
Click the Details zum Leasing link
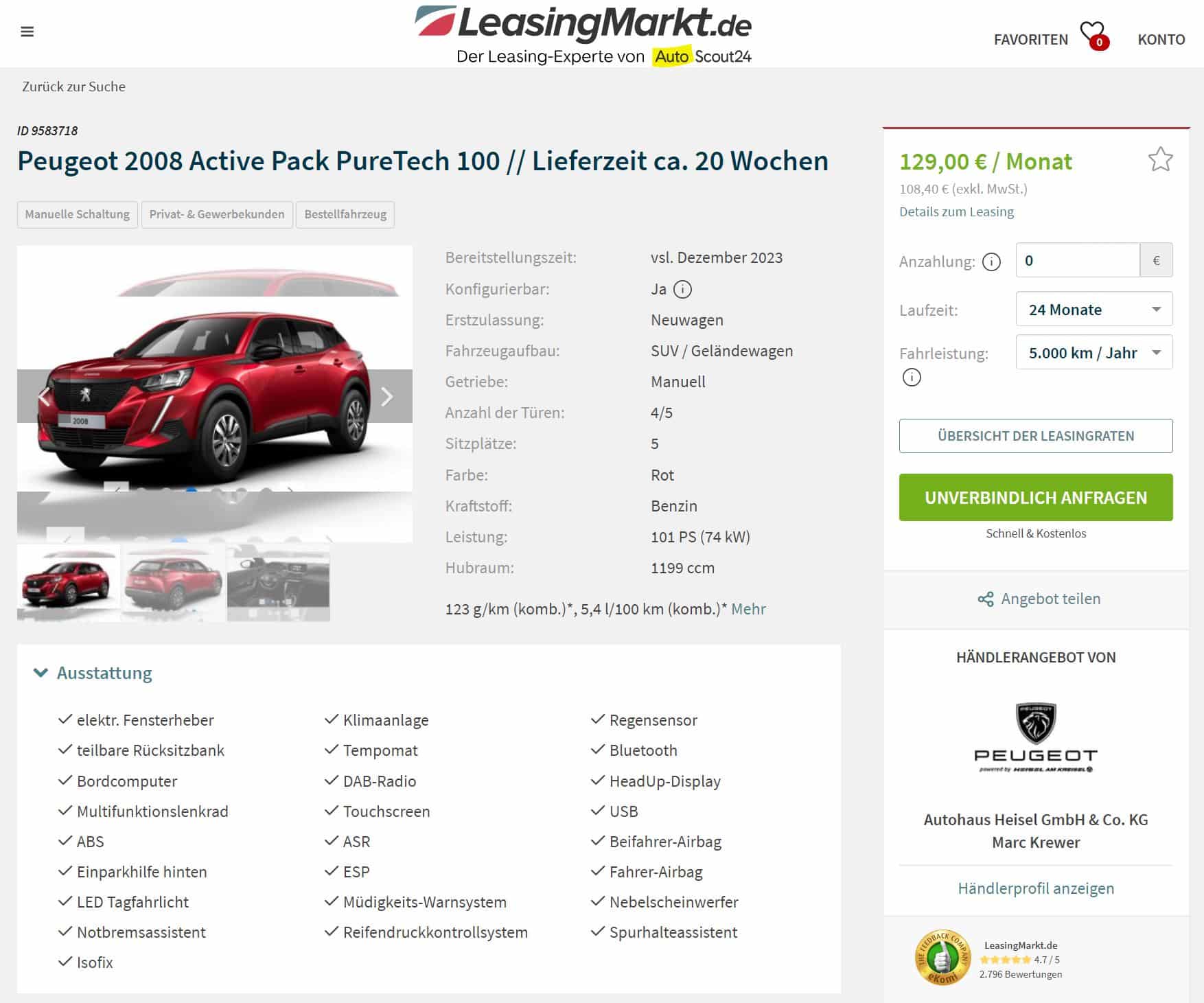956,211
